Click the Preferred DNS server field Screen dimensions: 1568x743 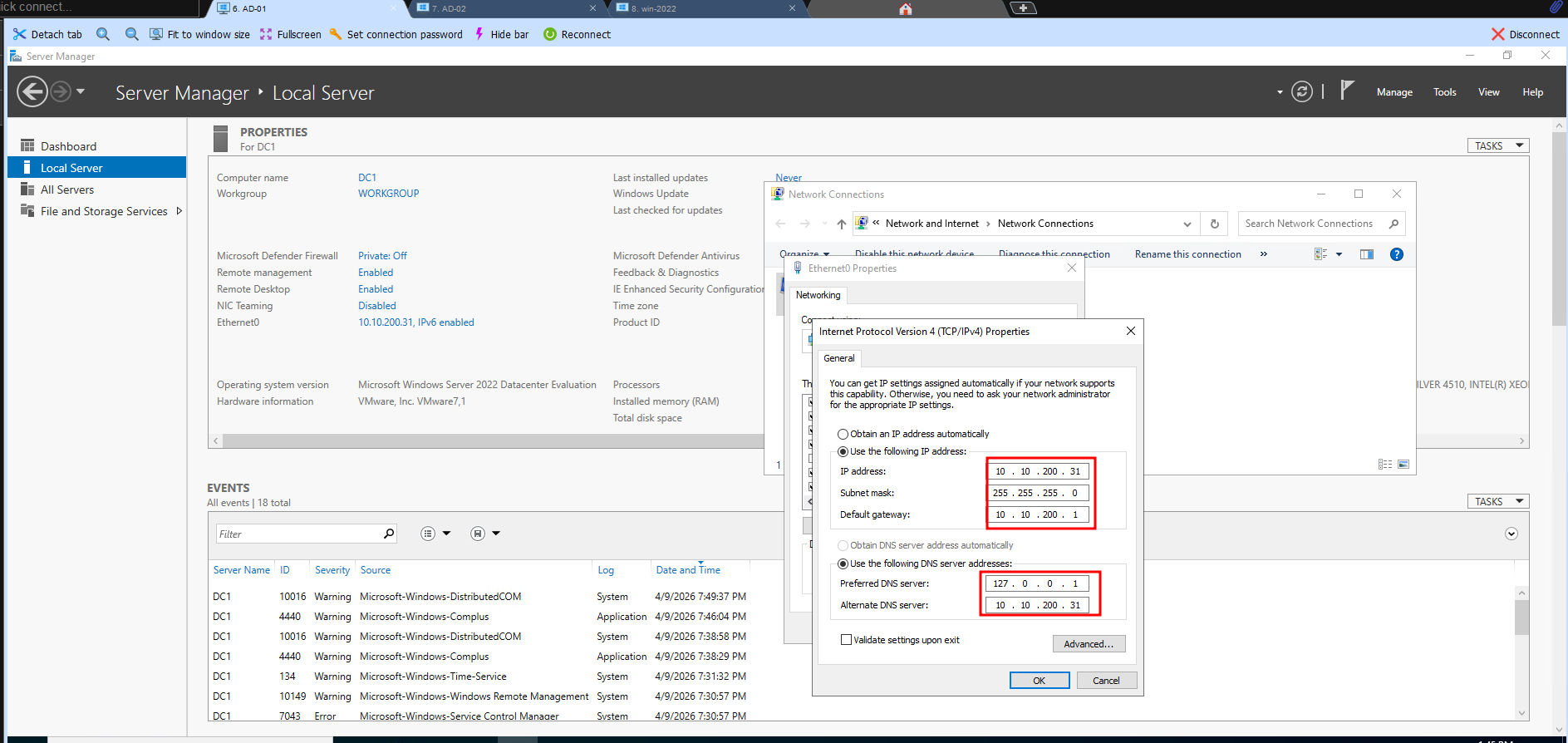point(1037,583)
